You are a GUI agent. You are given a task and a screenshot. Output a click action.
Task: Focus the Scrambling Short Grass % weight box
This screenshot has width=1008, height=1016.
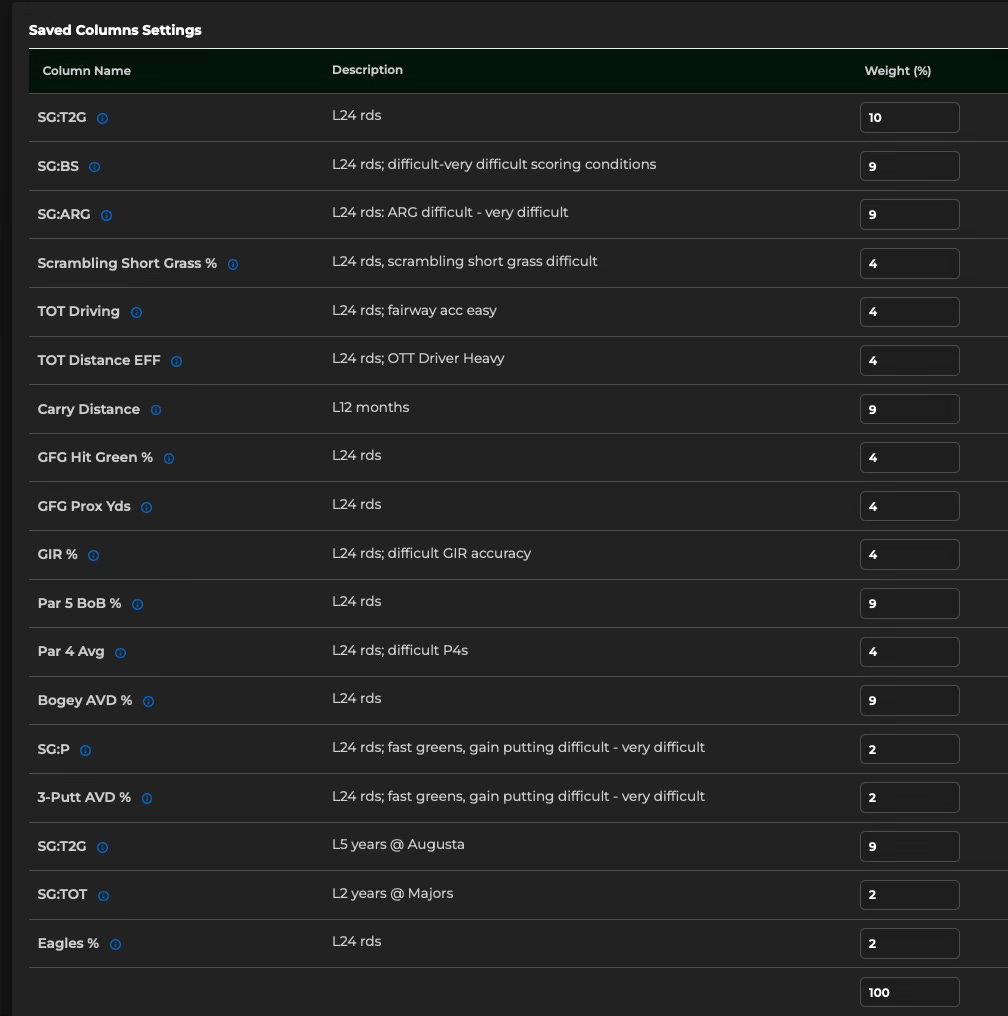[910, 263]
